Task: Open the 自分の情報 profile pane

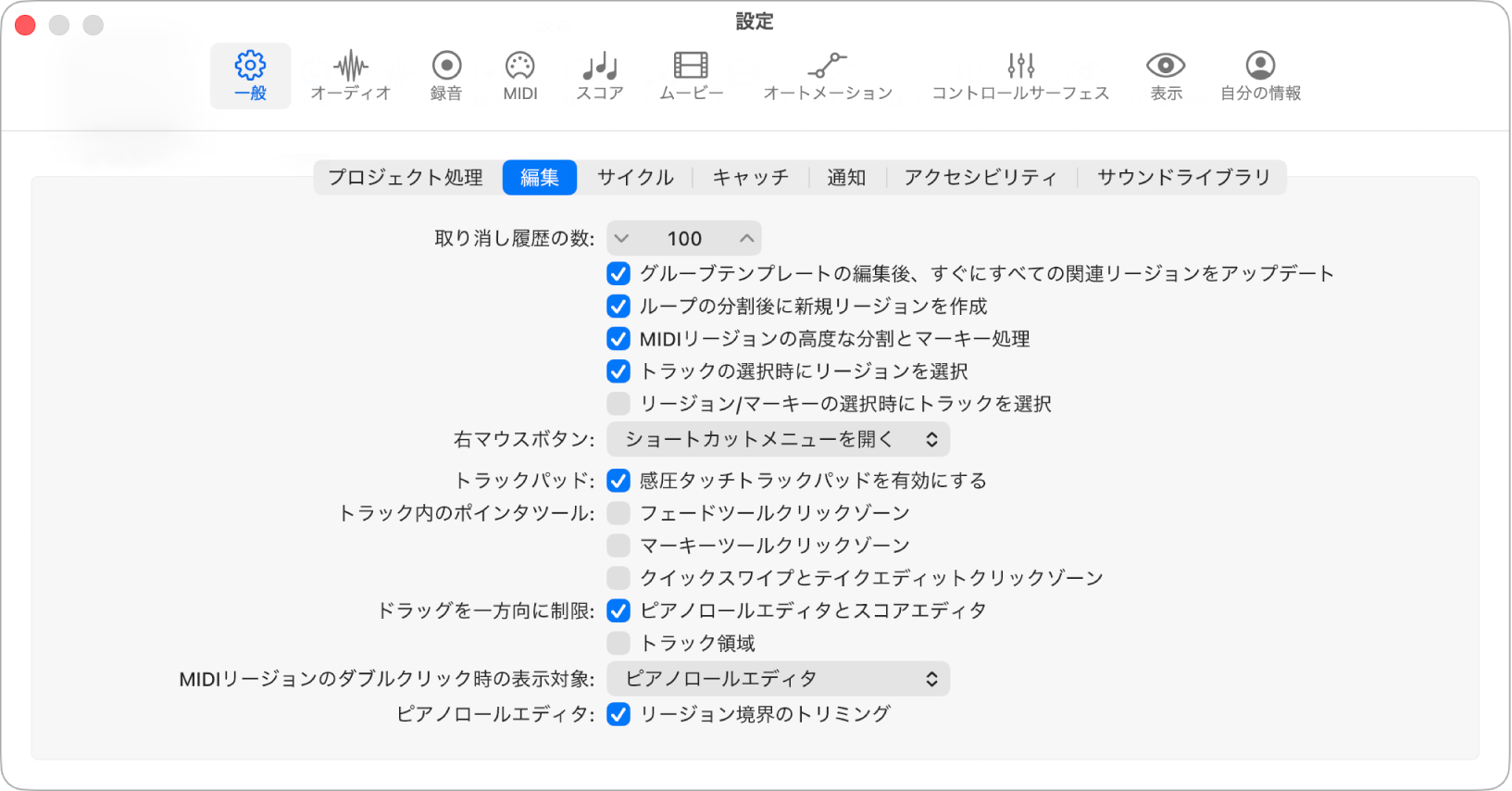Action: click(x=1260, y=76)
